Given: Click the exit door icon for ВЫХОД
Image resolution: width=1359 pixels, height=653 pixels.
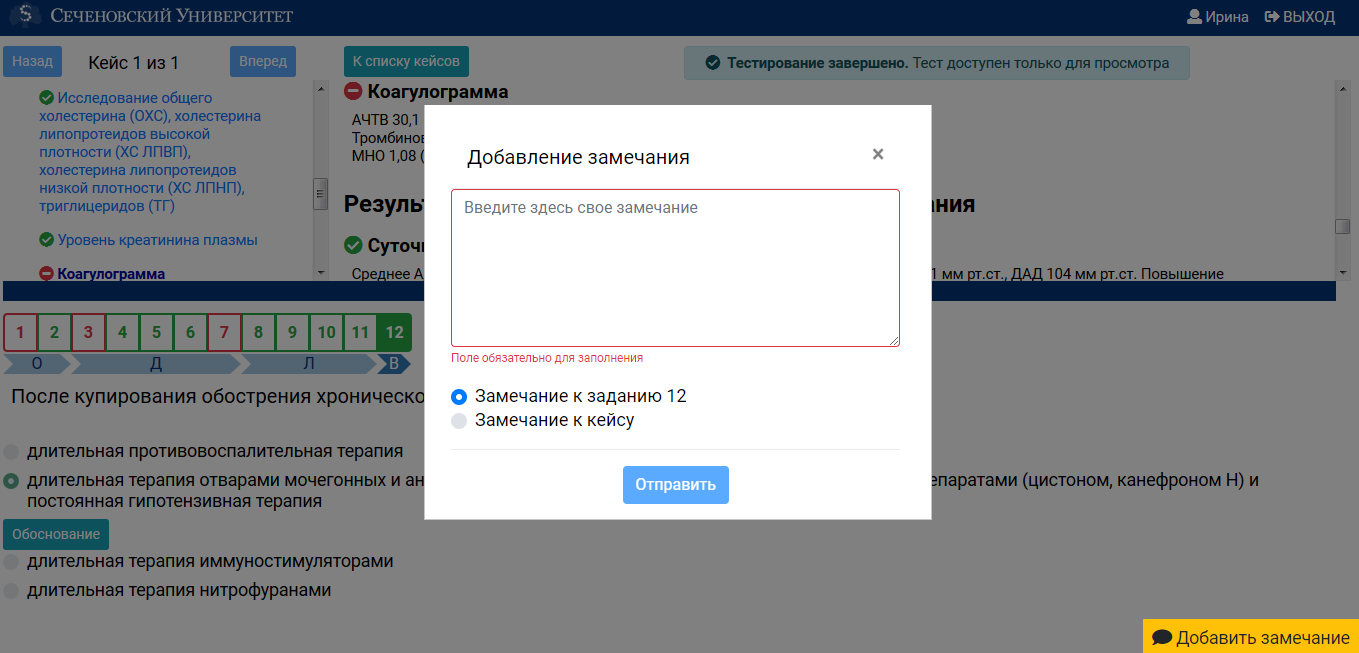Looking at the screenshot, I should coord(1273,16).
